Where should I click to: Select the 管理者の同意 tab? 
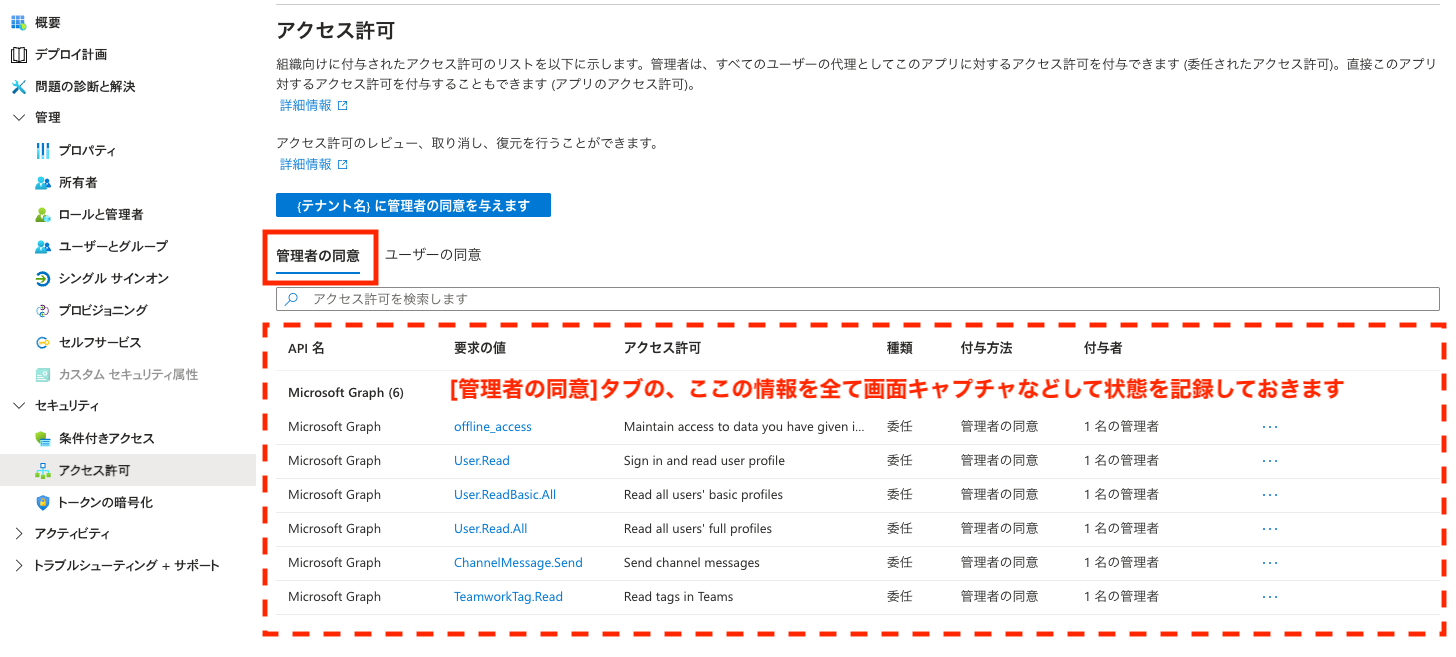[318, 256]
